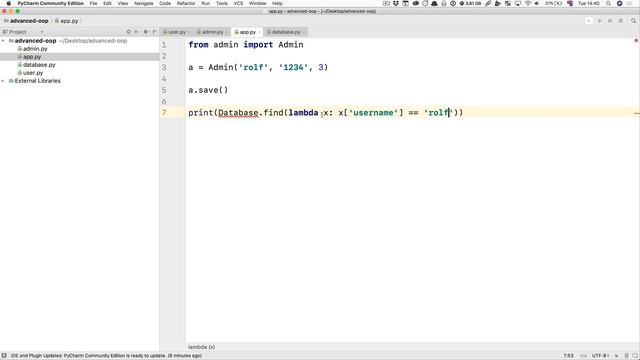Open database.py in project tree
The height and width of the screenshot is (360, 640).
[x=39, y=65]
